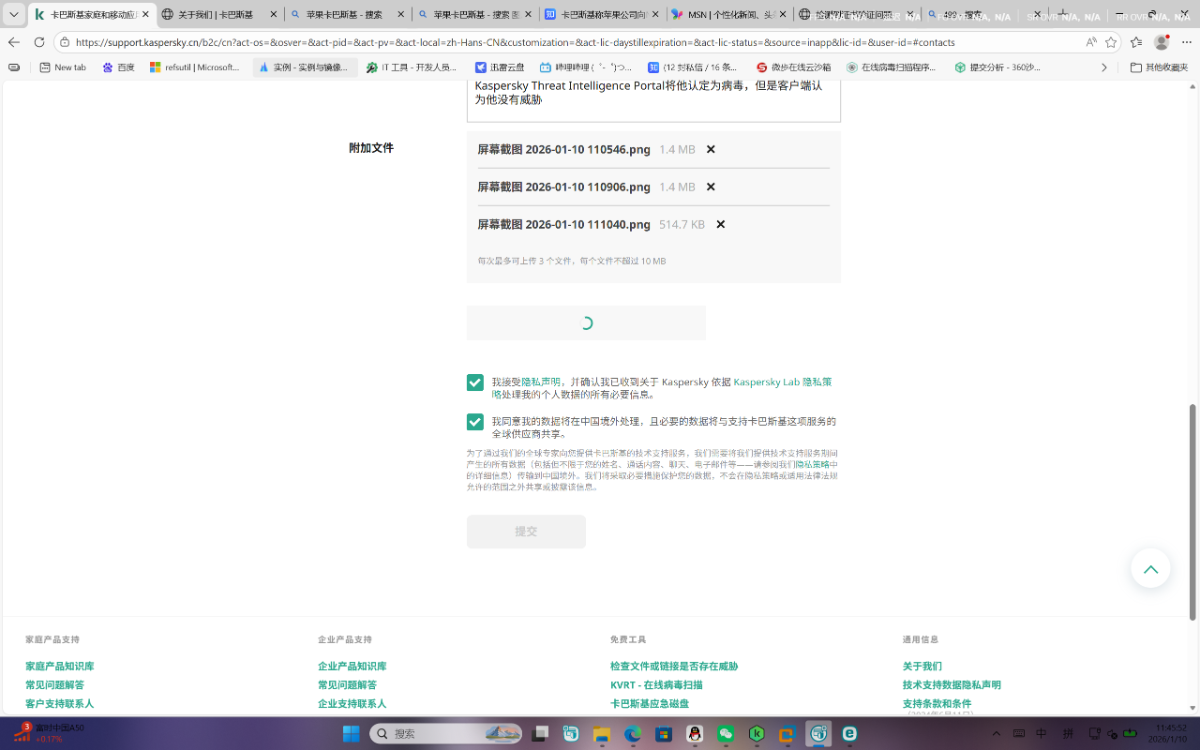Uncheck the privacy statement acceptance checkbox
The image size is (1200, 750).
(x=475, y=382)
